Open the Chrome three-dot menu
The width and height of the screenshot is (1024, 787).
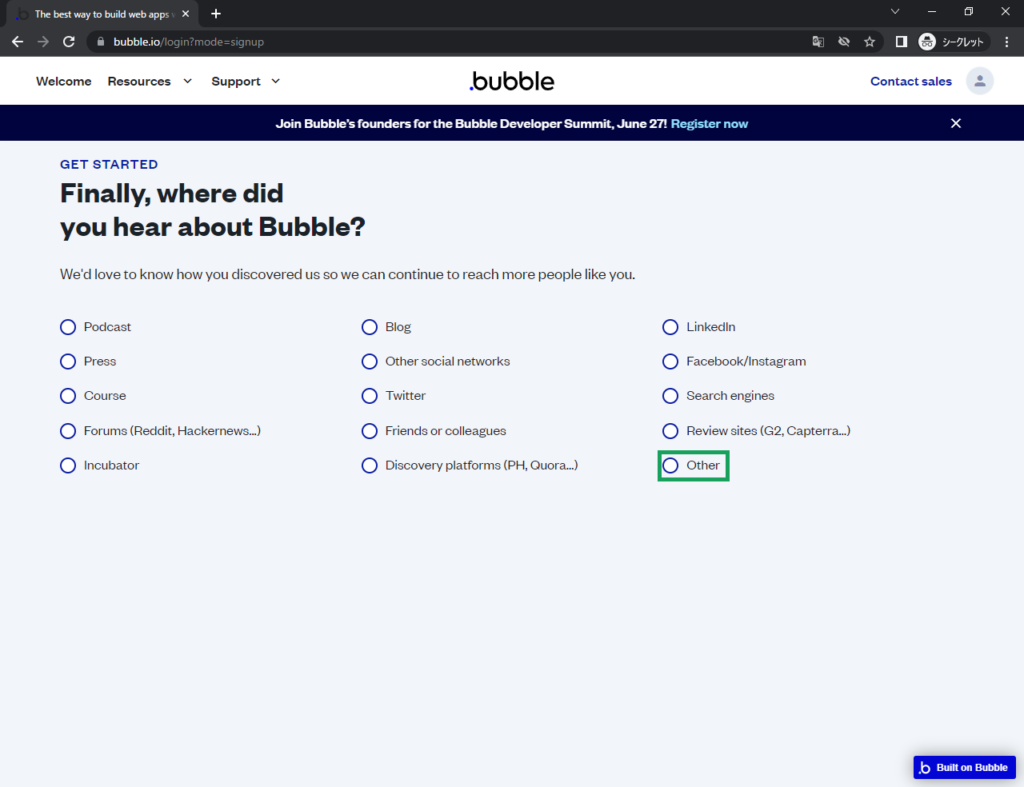[x=1006, y=42]
